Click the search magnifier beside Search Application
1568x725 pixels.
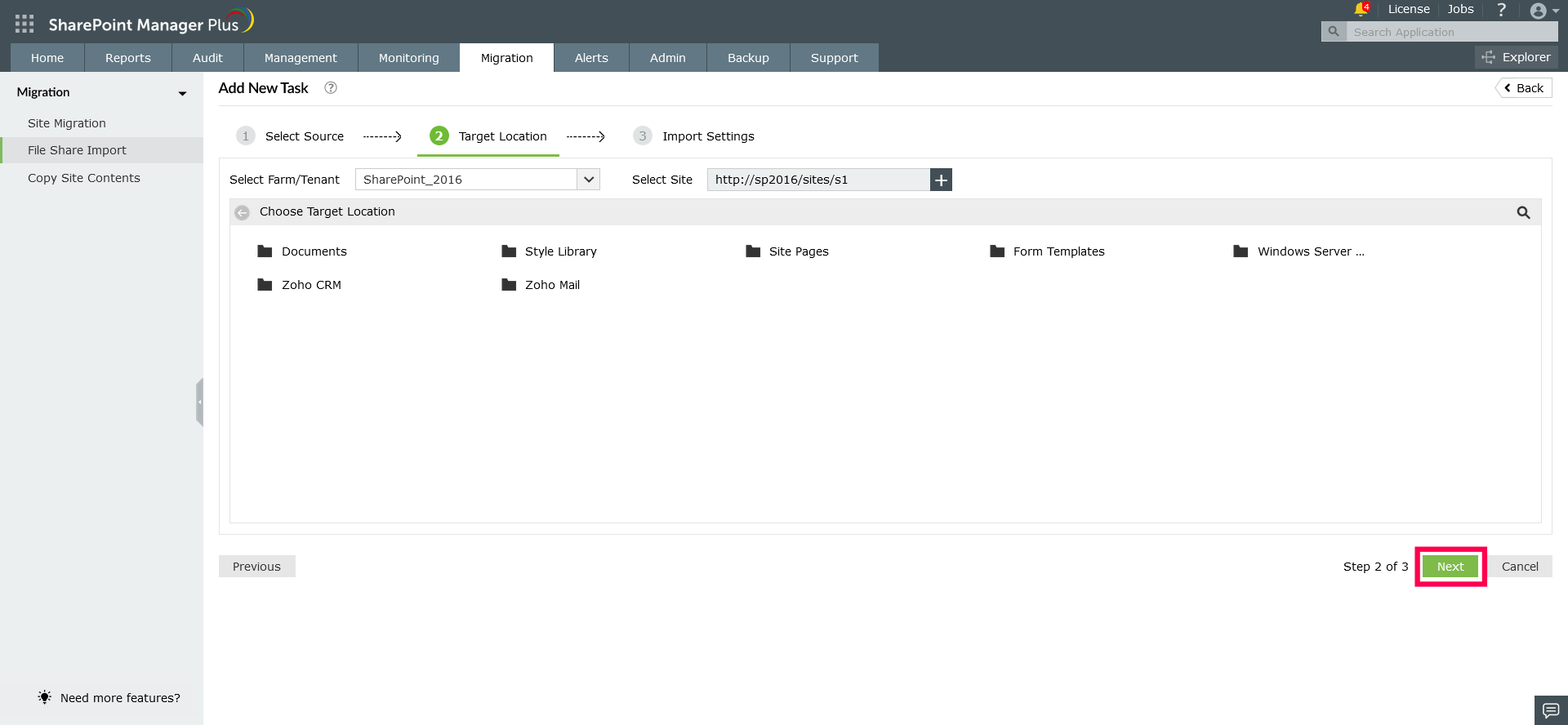tap(1334, 32)
